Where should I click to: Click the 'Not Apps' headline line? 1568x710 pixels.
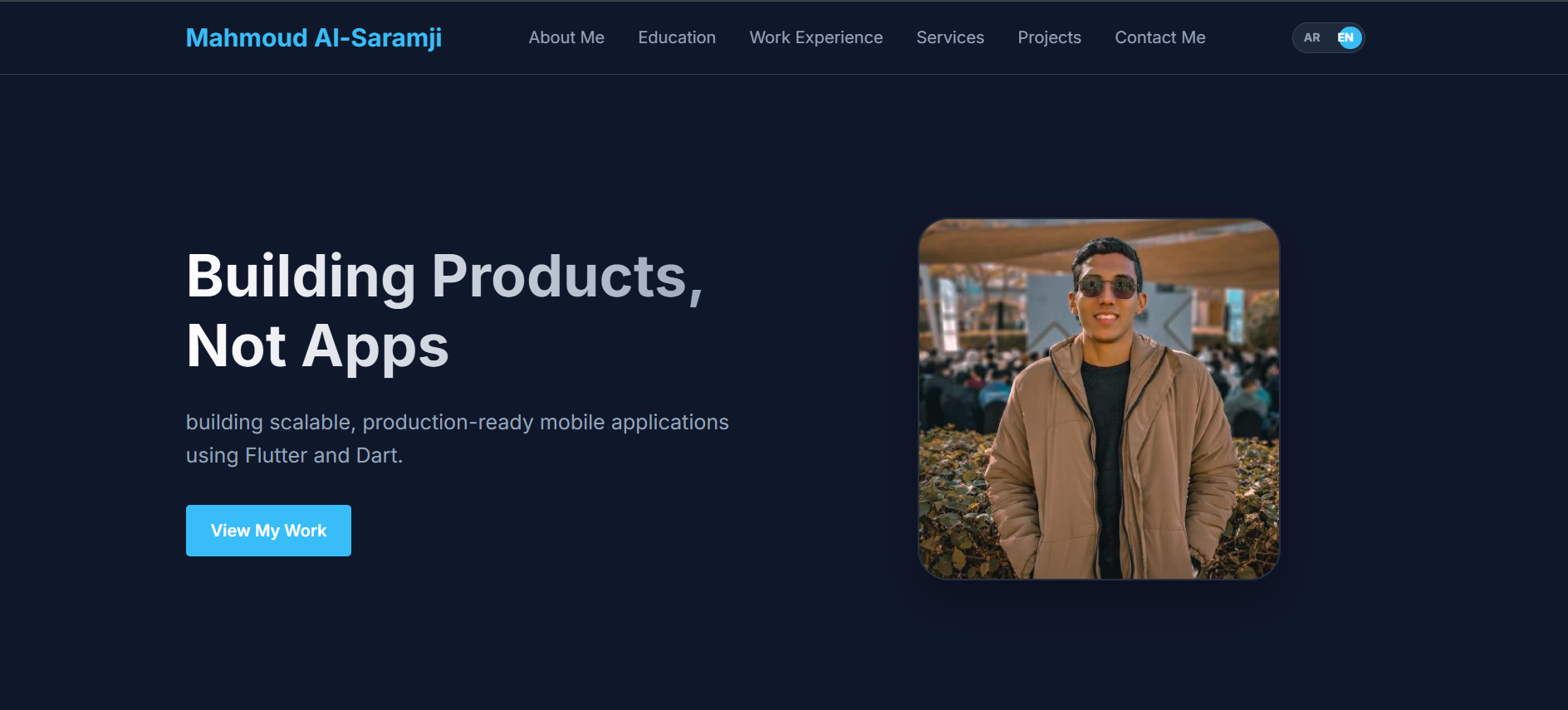[x=317, y=347]
